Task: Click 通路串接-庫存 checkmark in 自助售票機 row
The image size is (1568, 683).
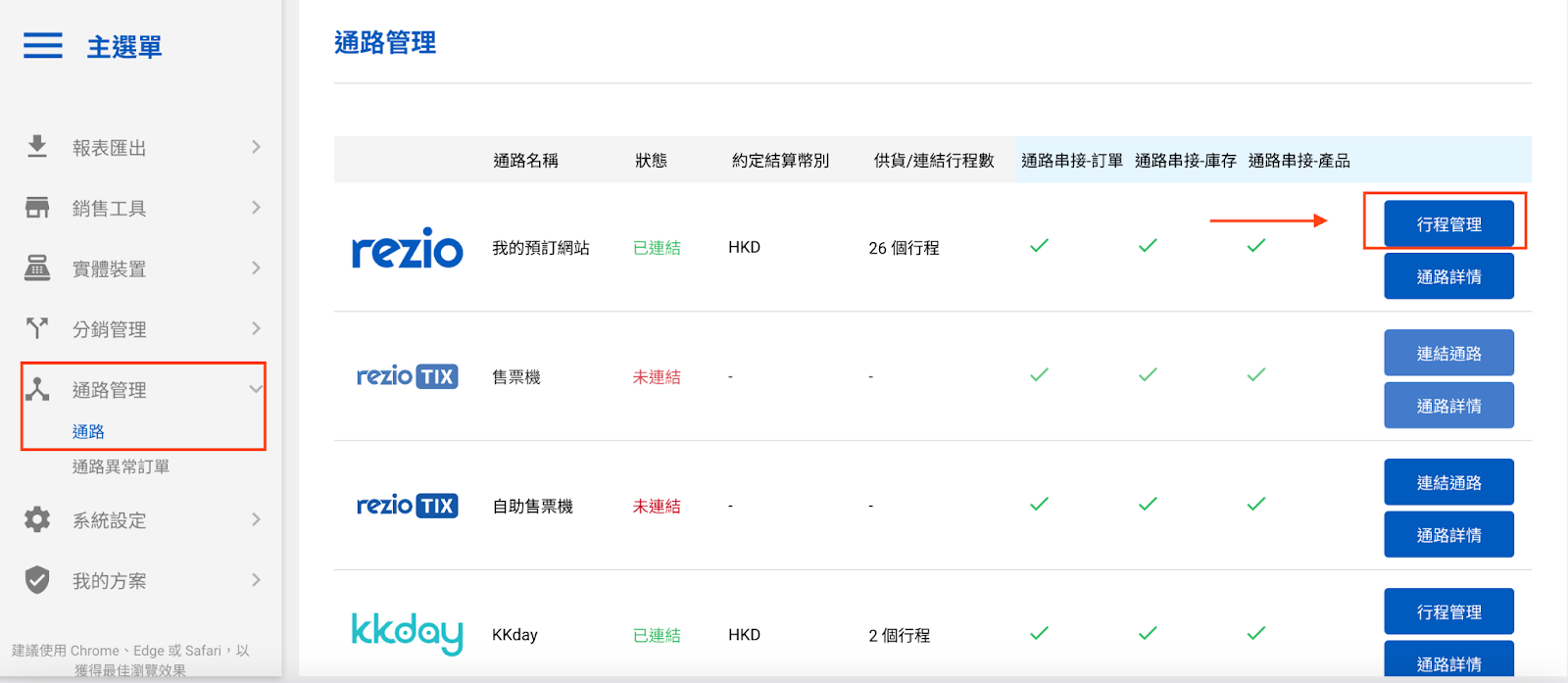Action: tap(1148, 505)
